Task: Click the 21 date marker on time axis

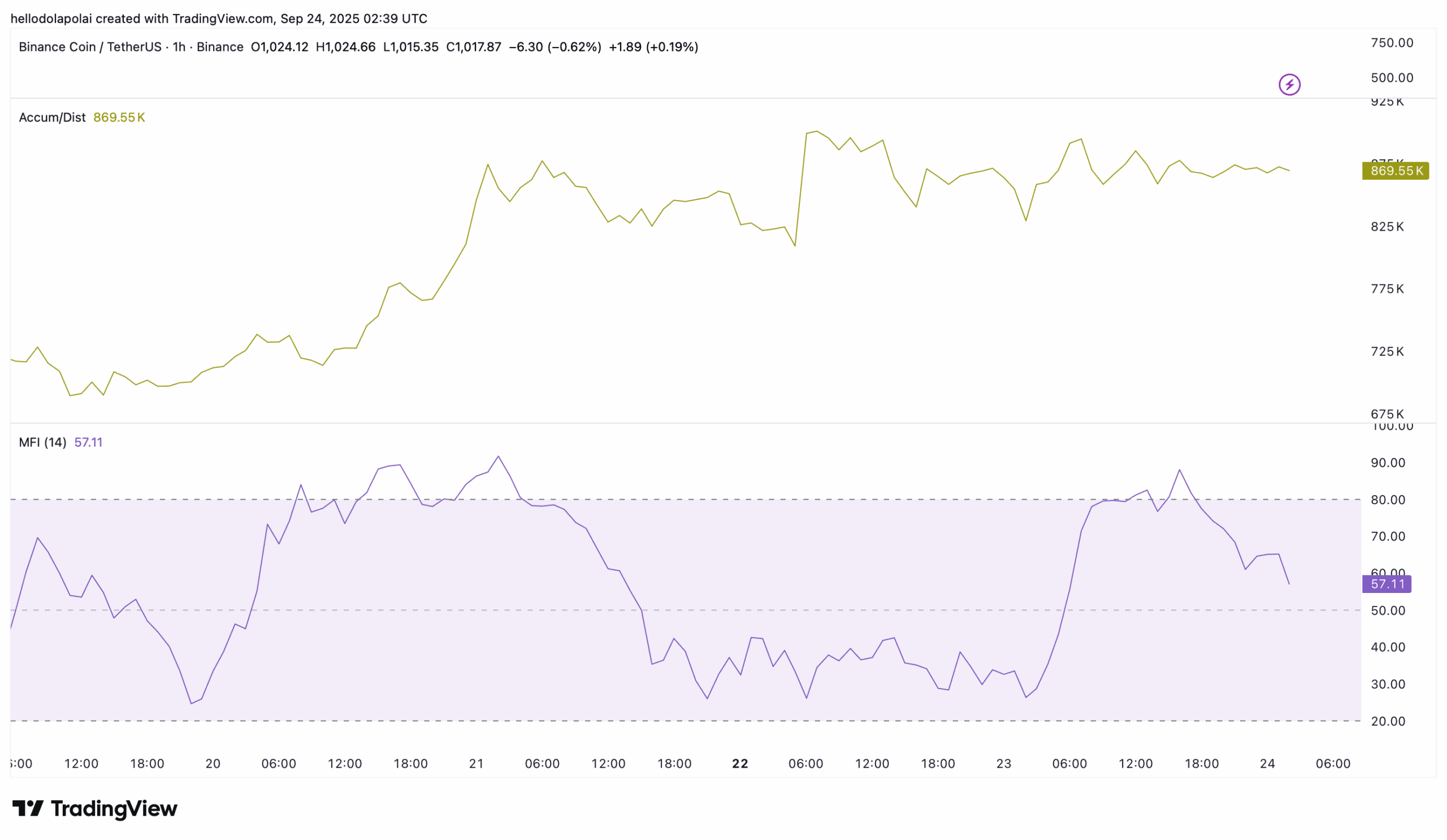Action: [x=476, y=764]
